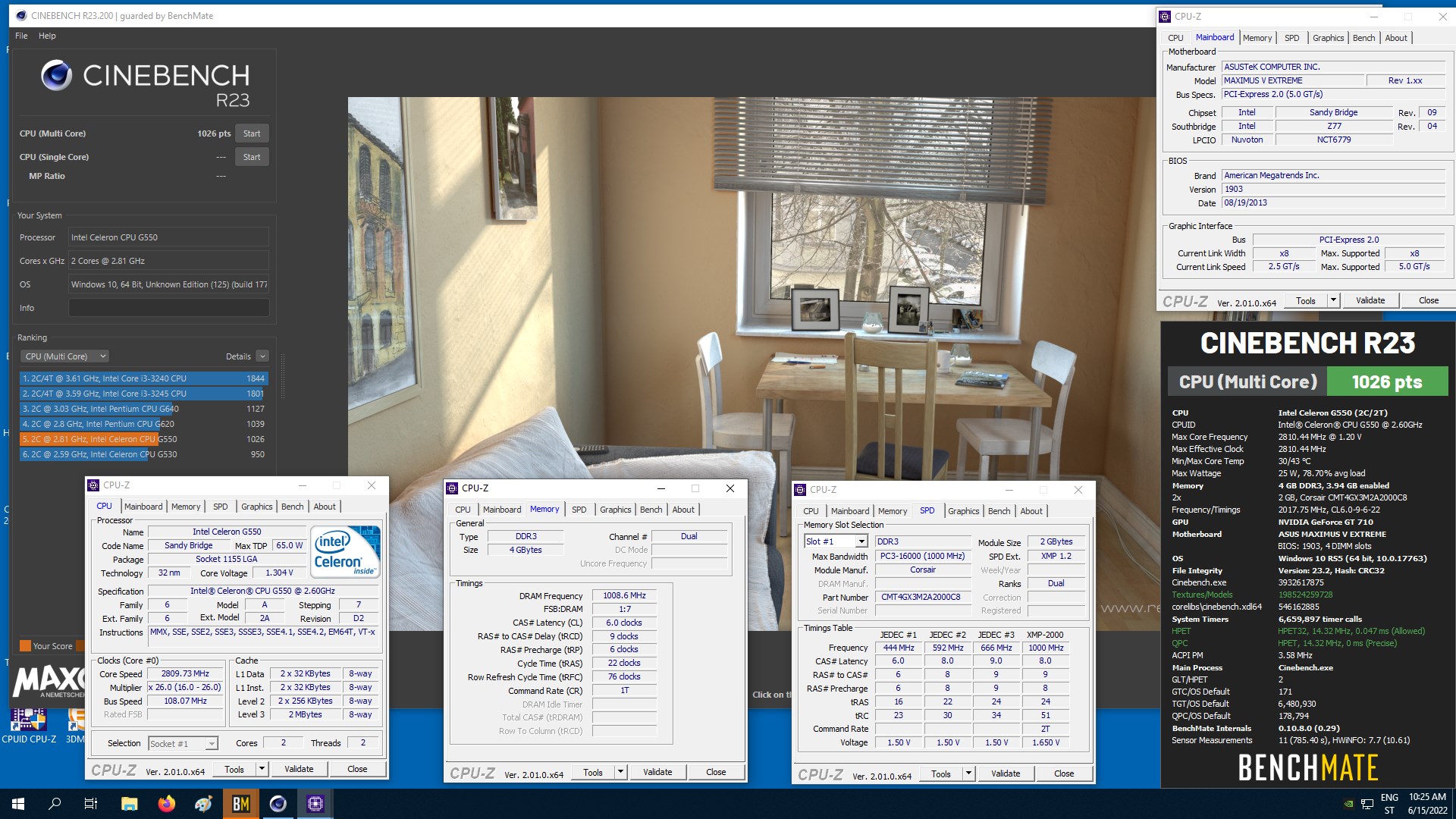The width and height of the screenshot is (1456, 819).
Task: Open Windows Start menu
Action: pos(18,804)
